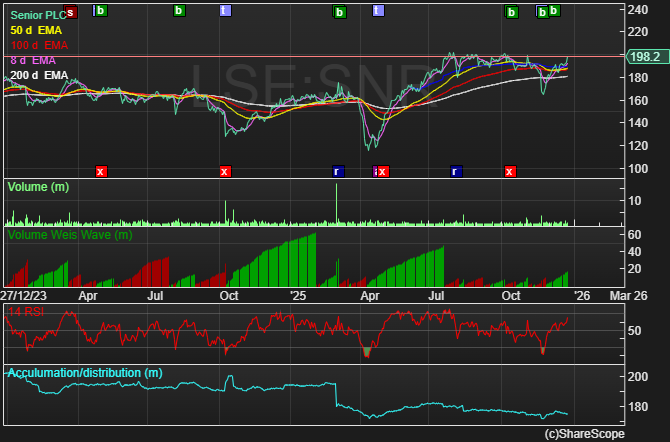
Task: Click the Volume Weis Wave panel label
Action: pos(70,235)
